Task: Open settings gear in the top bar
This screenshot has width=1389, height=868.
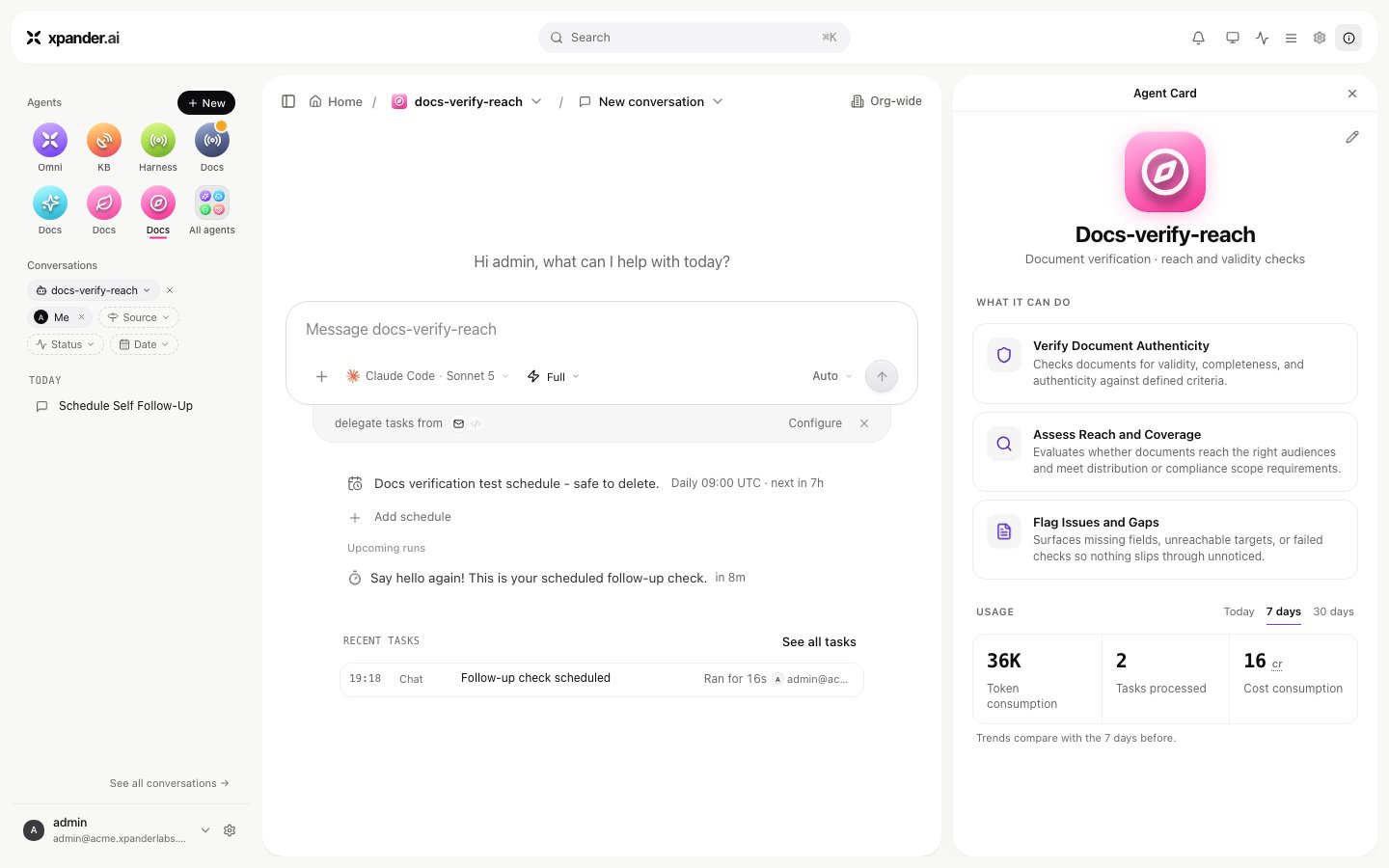Action: (1320, 38)
